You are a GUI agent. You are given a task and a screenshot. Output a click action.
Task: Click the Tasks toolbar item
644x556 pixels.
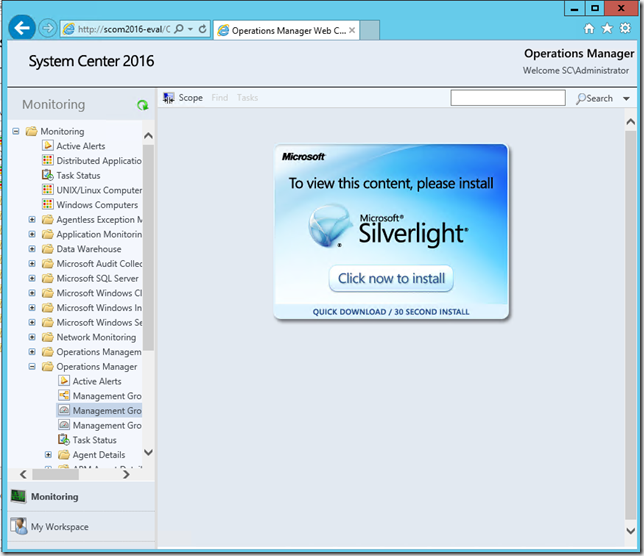(247, 98)
